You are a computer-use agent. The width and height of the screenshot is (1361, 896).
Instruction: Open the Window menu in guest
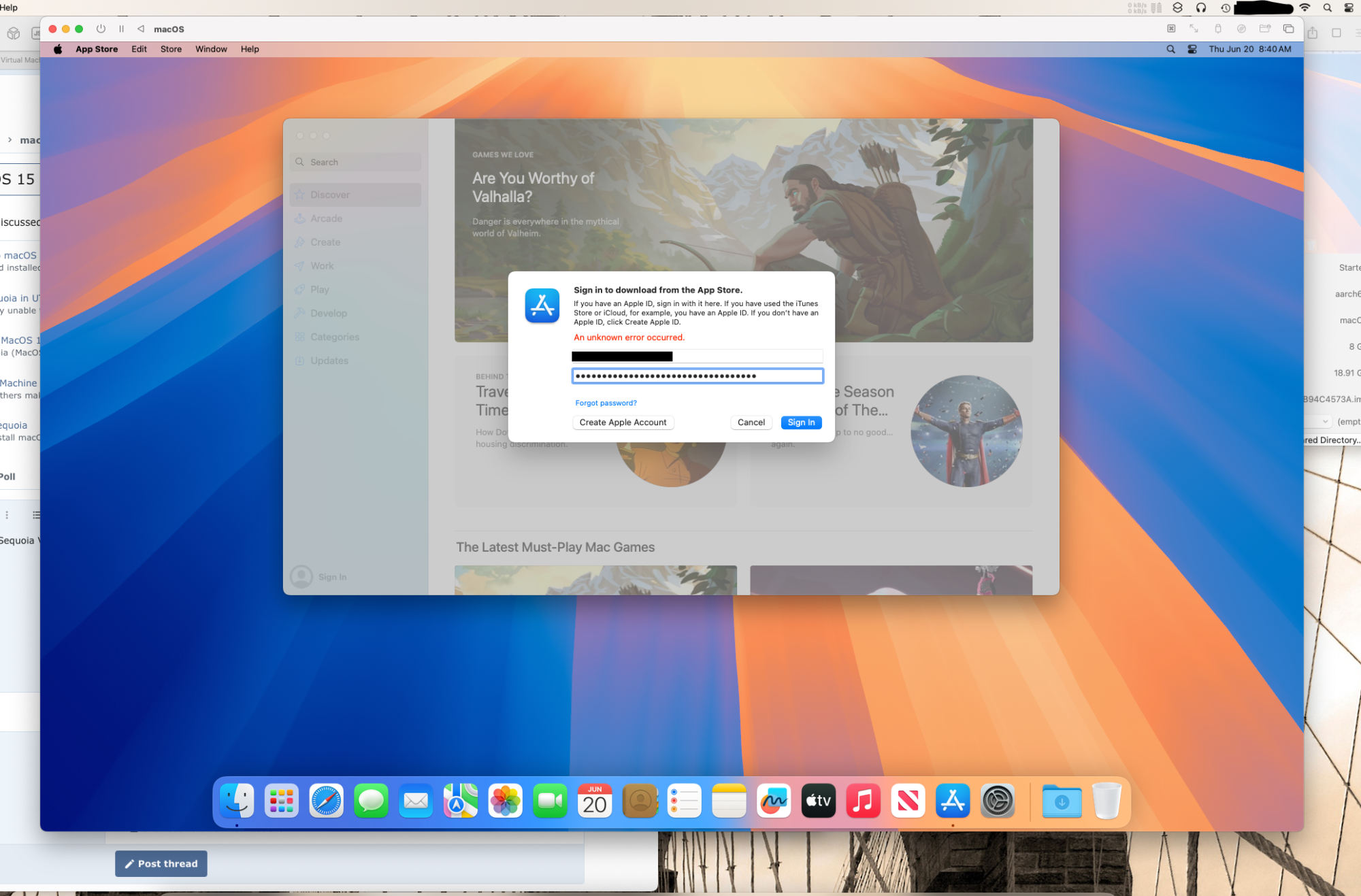tap(211, 49)
